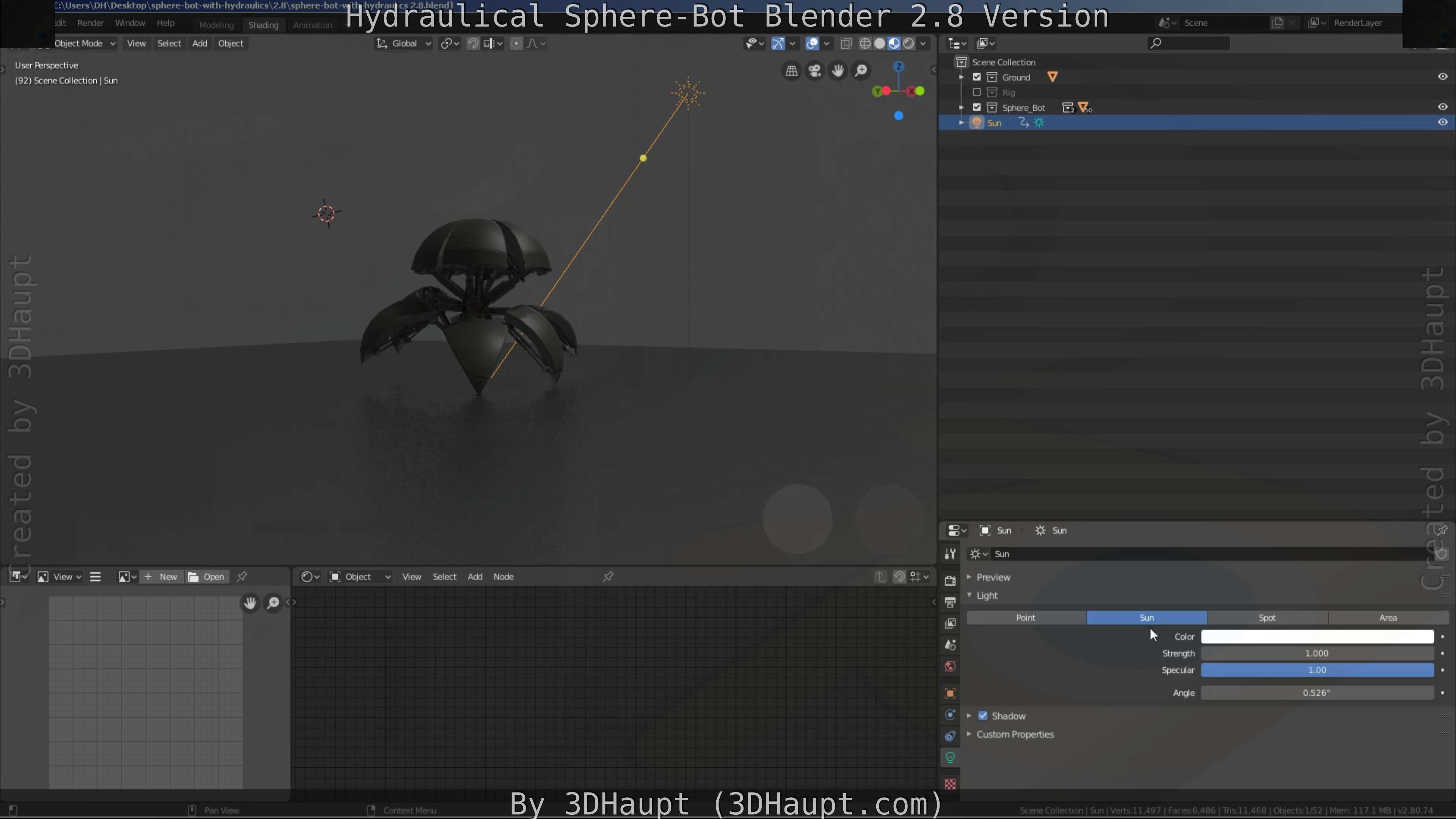Pin the properties editor context
1456x819 pixels.
point(1442,530)
